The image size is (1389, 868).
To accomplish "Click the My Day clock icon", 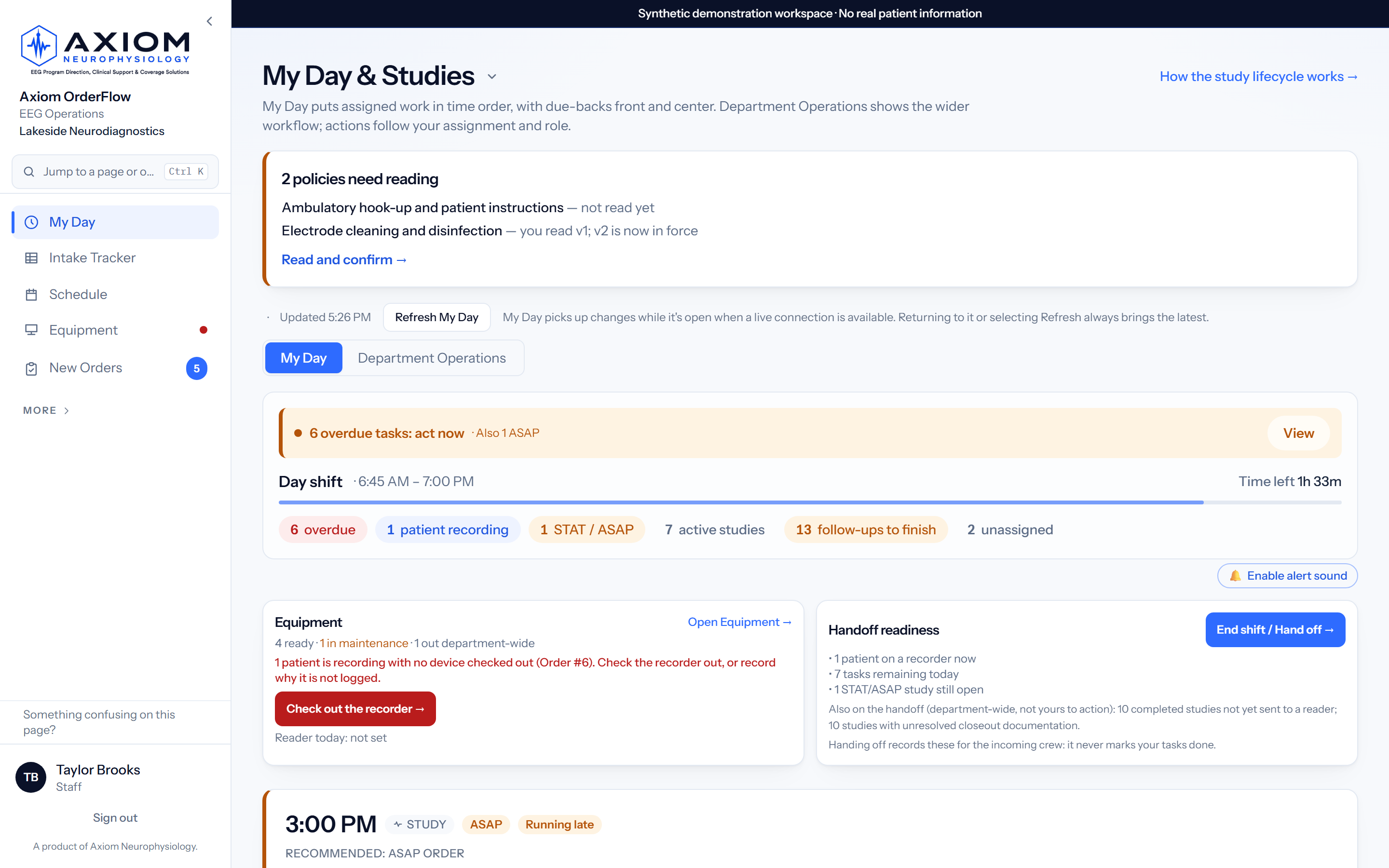I will click(x=31, y=222).
